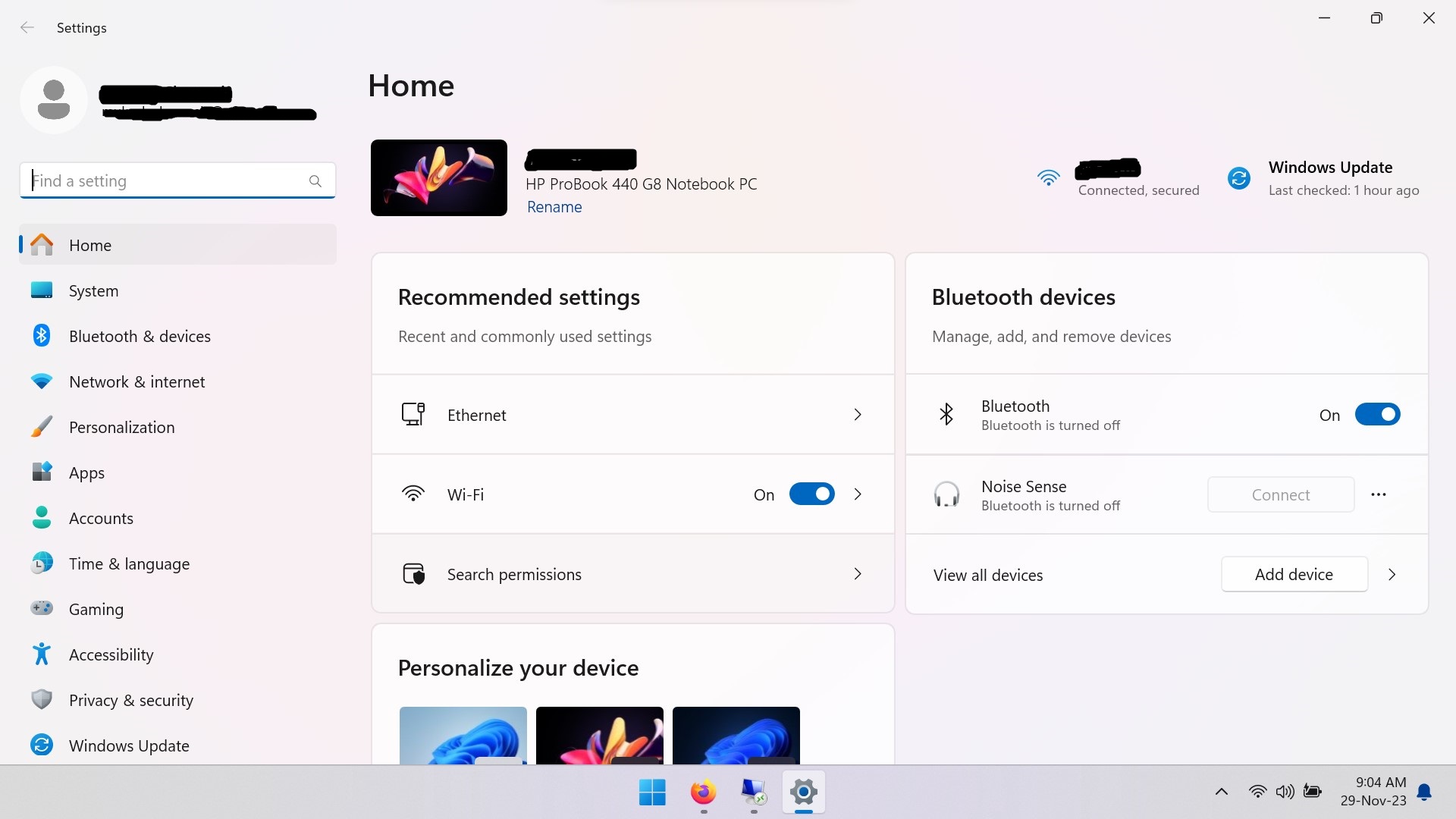1456x819 pixels.
Task: Rename the HP ProBook device
Action: click(554, 207)
